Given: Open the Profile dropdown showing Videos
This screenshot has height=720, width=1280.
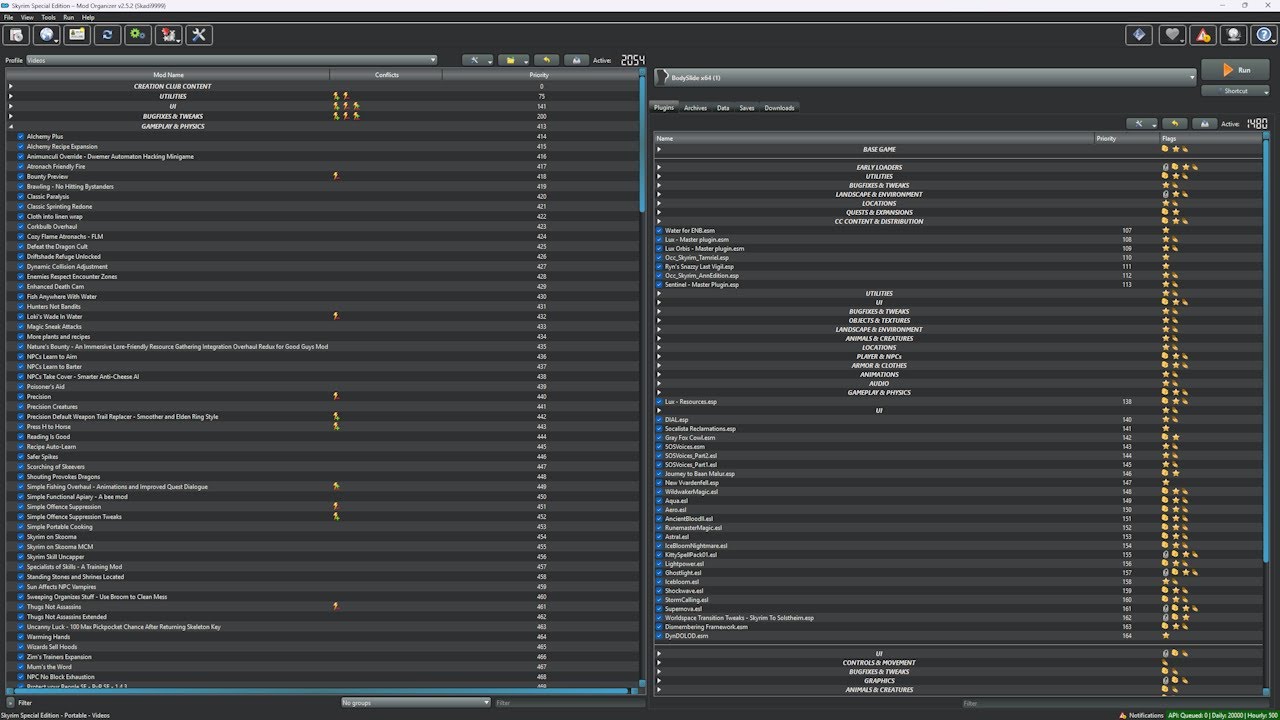Looking at the screenshot, I should tap(231, 60).
